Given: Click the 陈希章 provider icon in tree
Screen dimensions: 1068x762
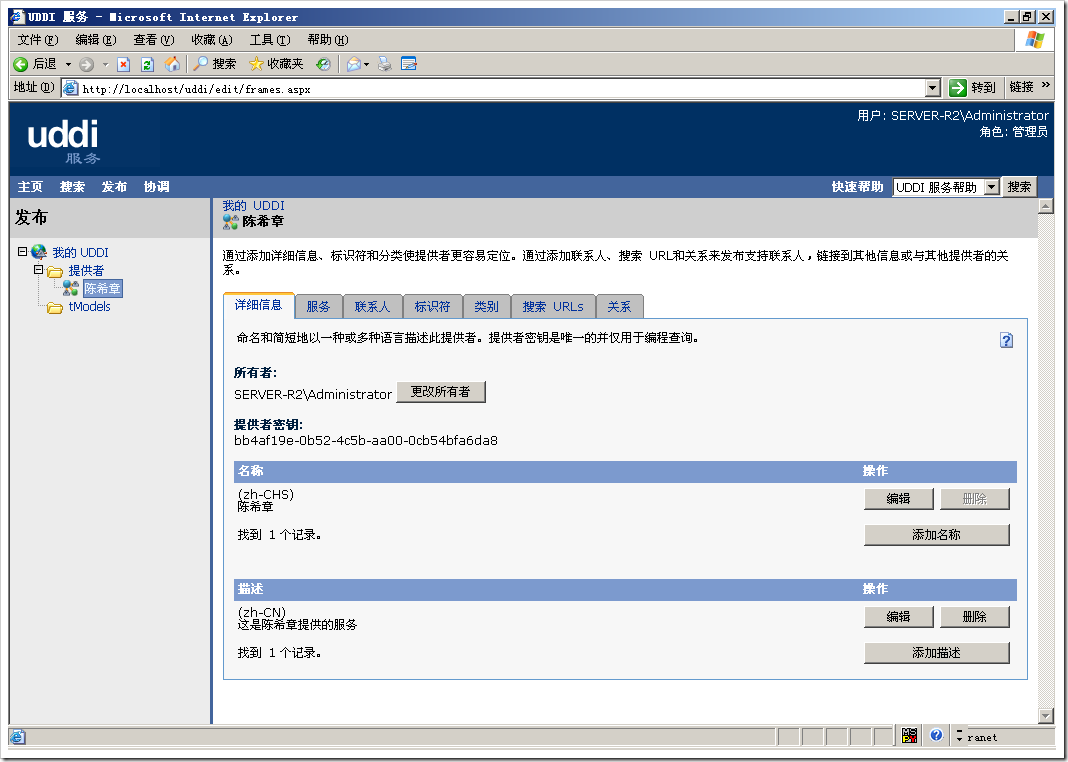Looking at the screenshot, I should coord(70,288).
